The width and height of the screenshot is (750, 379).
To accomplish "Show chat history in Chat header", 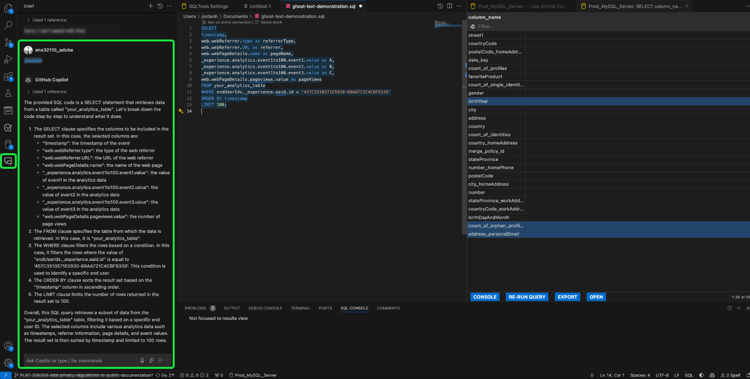I will click(x=160, y=6).
